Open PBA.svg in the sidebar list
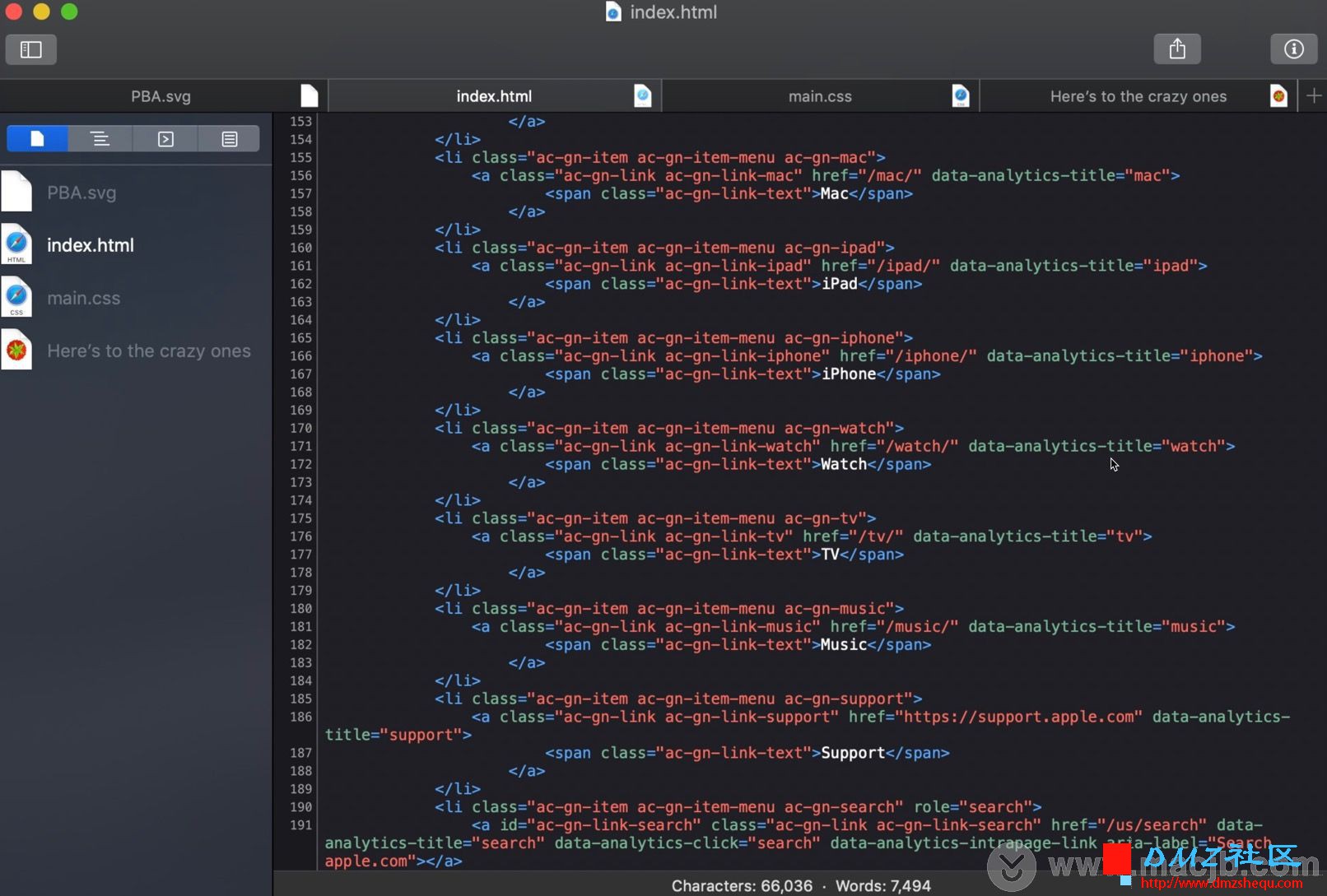The image size is (1327, 896). pyautogui.click(x=136, y=193)
